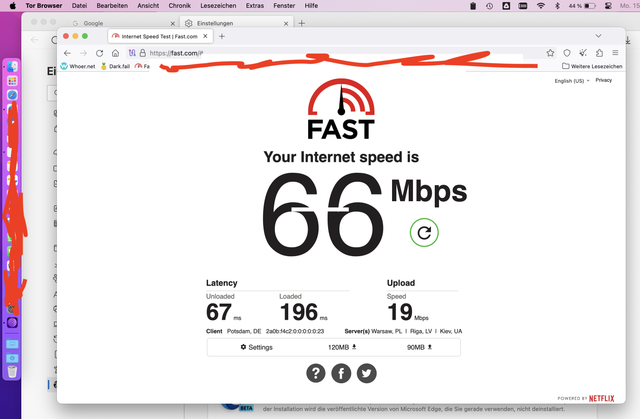Viewport: 640px width, 419px height.
Task: Click the New Identity broom icon
Action: [x=583, y=53]
